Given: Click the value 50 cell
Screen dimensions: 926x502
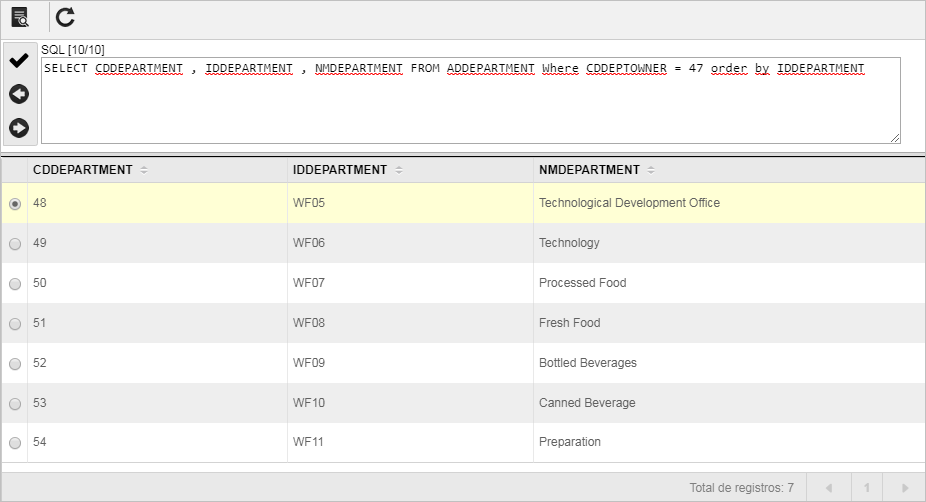Looking at the screenshot, I should [157, 283].
